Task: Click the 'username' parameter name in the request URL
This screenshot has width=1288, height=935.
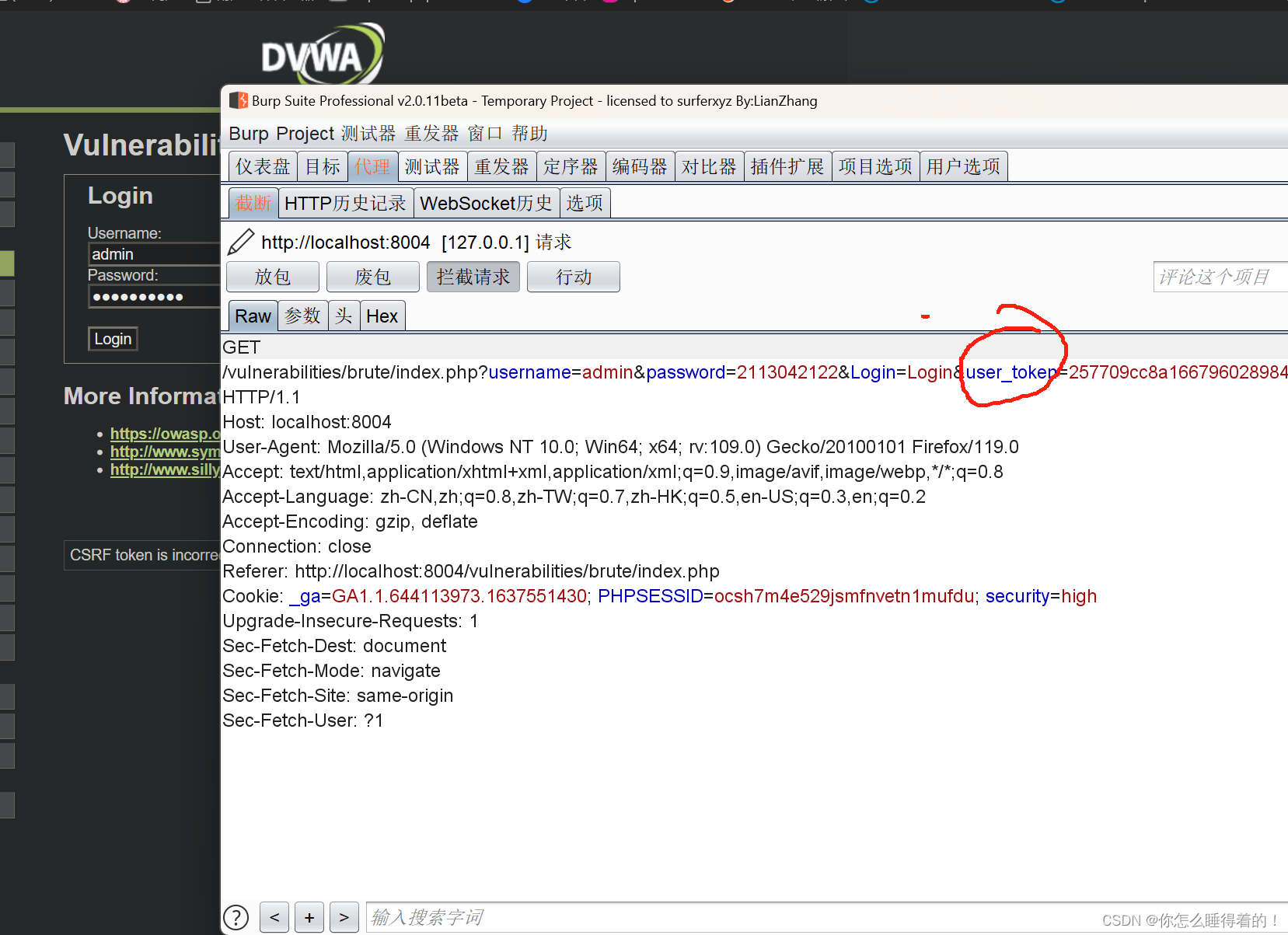Action: (529, 372)
